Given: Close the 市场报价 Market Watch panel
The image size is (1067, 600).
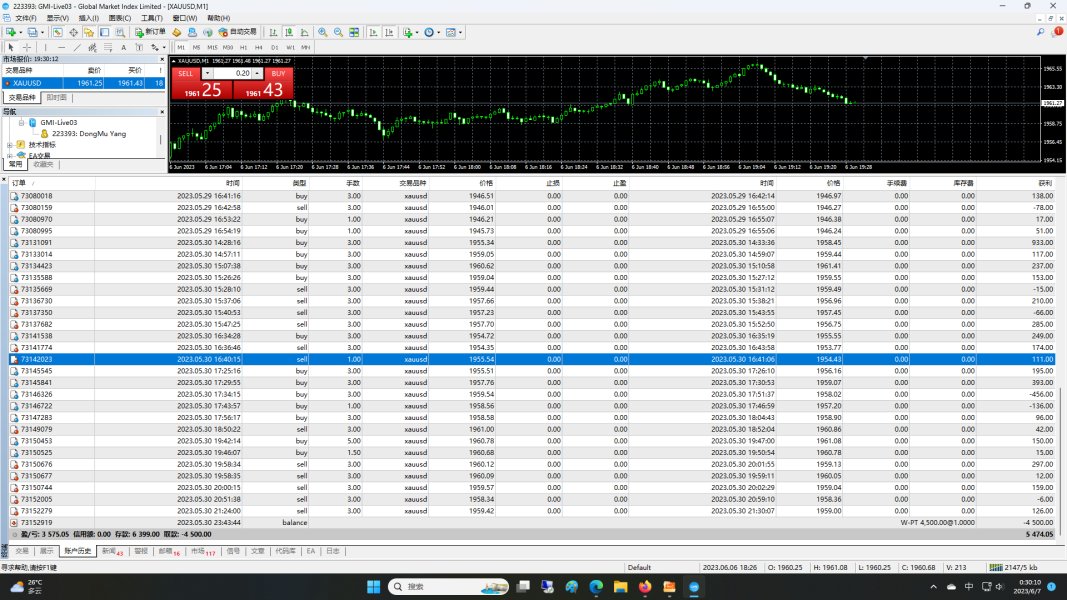Looking at the screenshot, I should click(160, 59).
